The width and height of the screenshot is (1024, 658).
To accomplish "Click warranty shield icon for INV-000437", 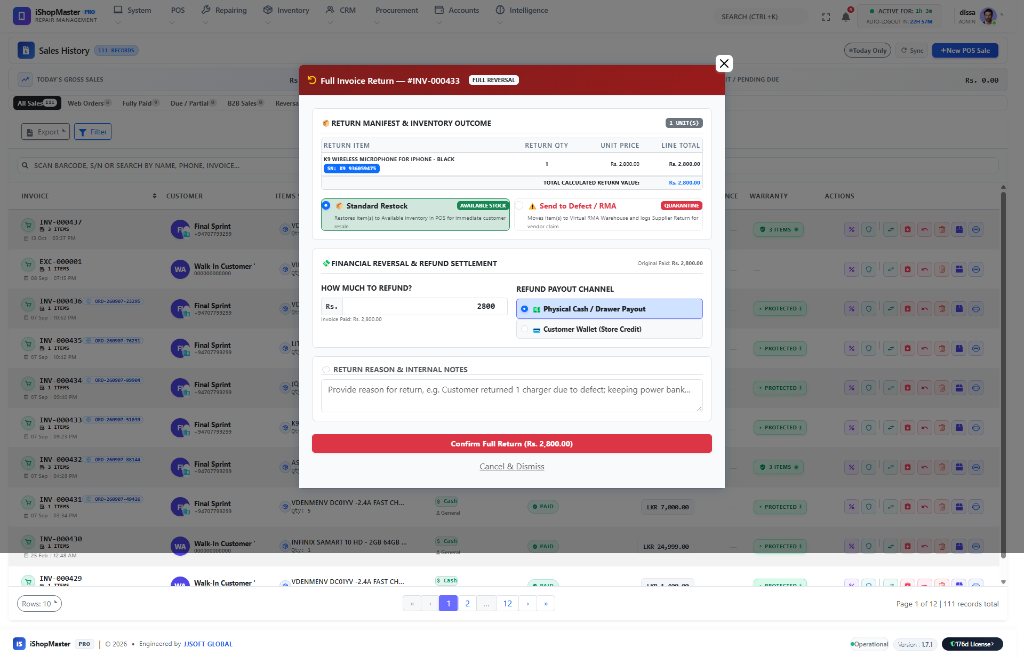I will (x=869, y=230).
